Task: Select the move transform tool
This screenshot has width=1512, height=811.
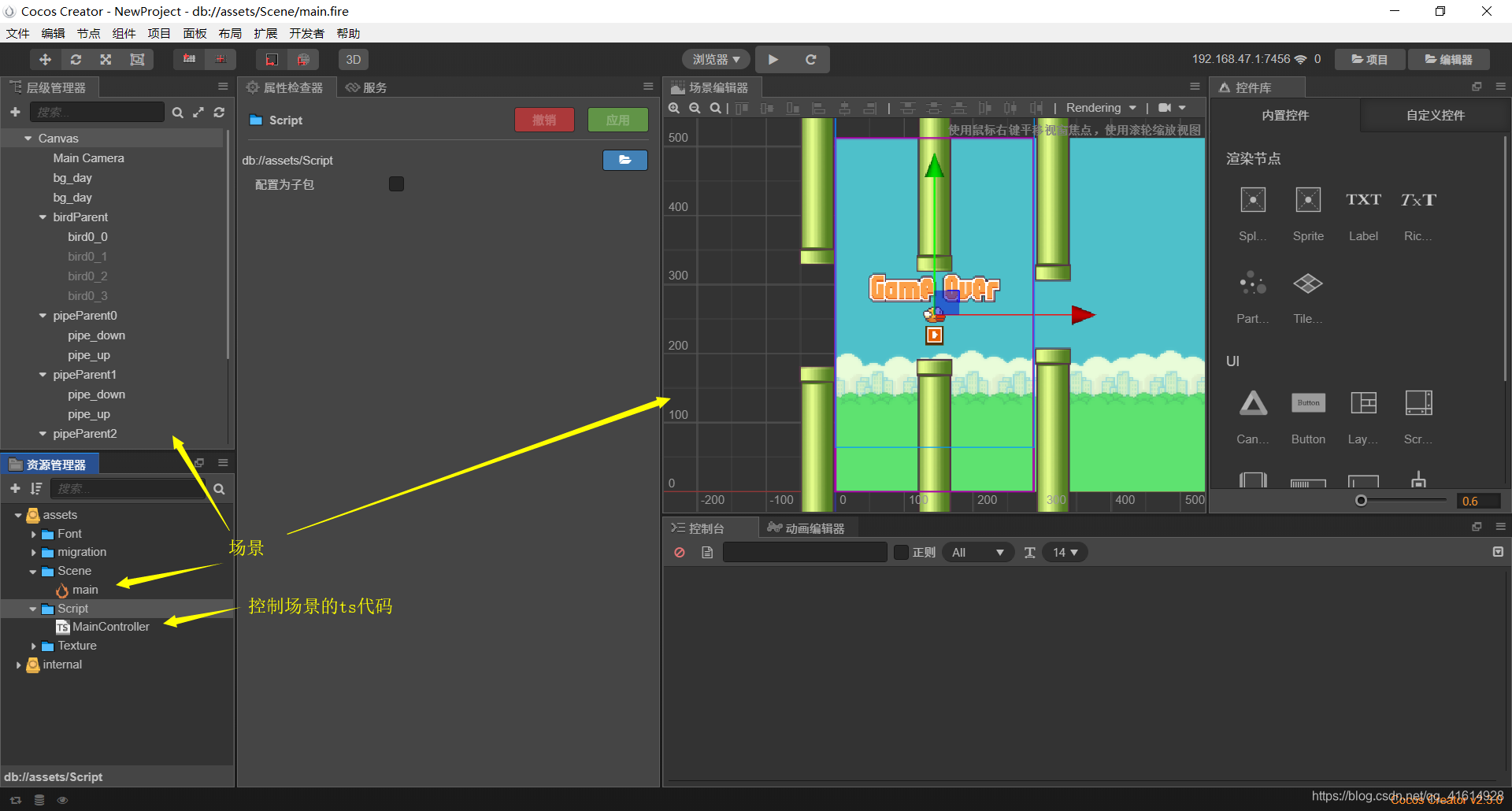Action: point(45,60)
